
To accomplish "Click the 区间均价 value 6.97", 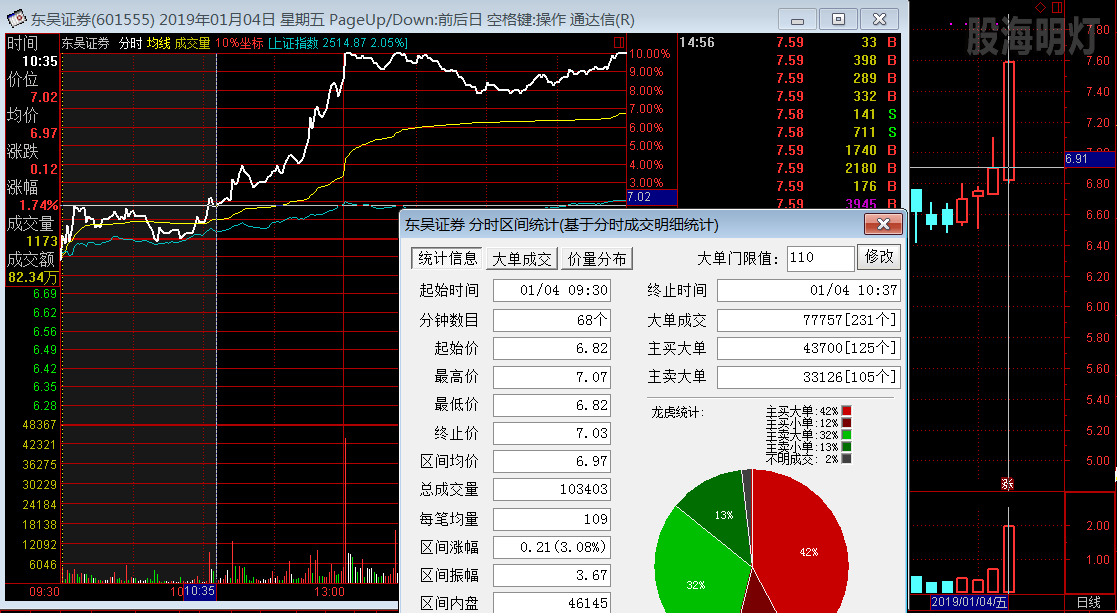I will pos(551,461).
